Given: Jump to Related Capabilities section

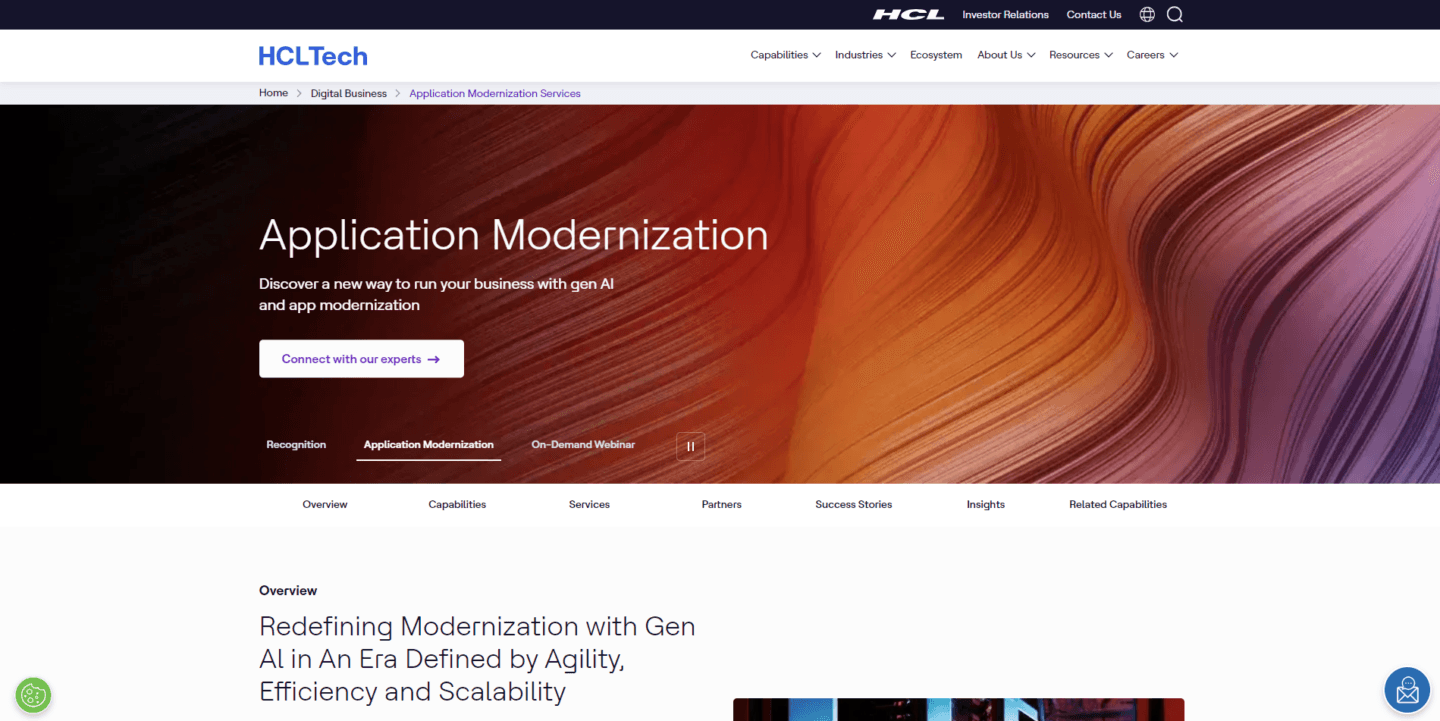Looking at the screenshot, I should click(1118, 504).
